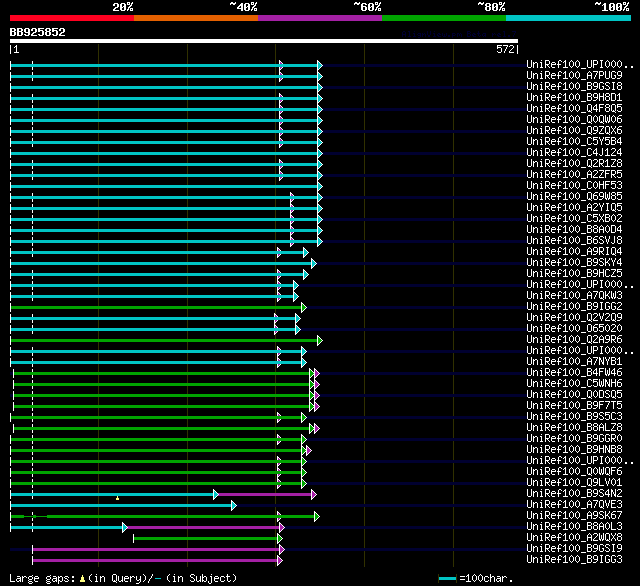Click the BB925852 query name

(x=38, y=32)
